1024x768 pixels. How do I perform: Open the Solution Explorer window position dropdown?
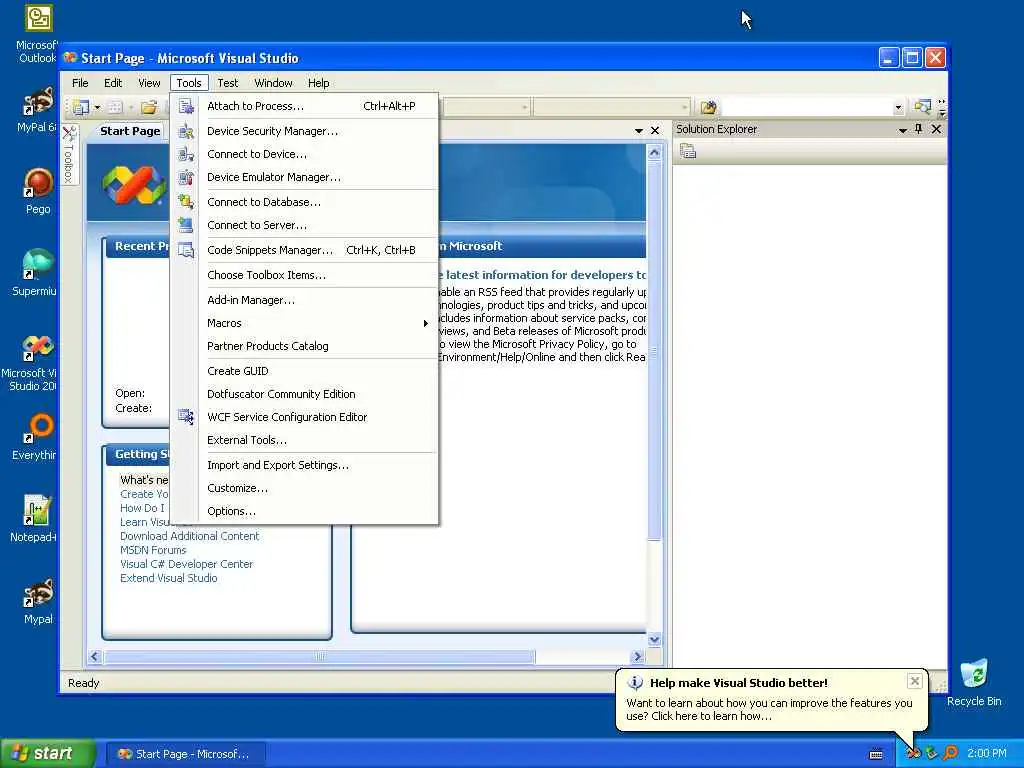click(x=903, y=130)
